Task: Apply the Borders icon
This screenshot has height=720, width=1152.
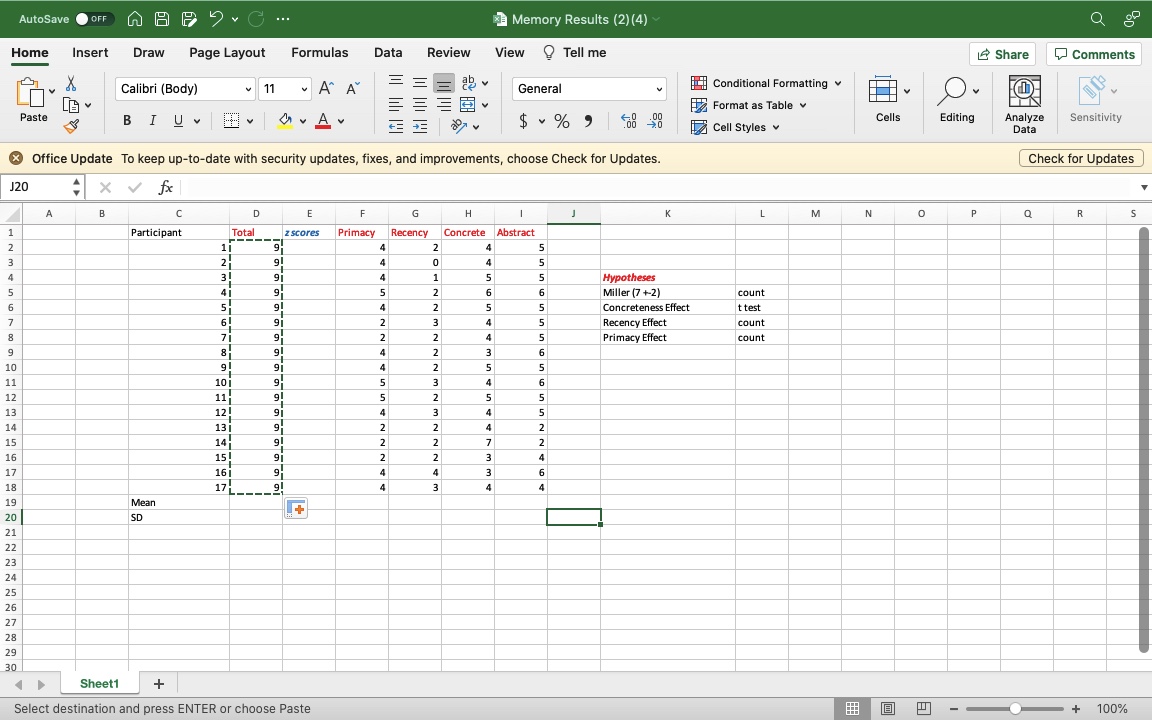Action: pyautogui.click(x=231, y=120)
